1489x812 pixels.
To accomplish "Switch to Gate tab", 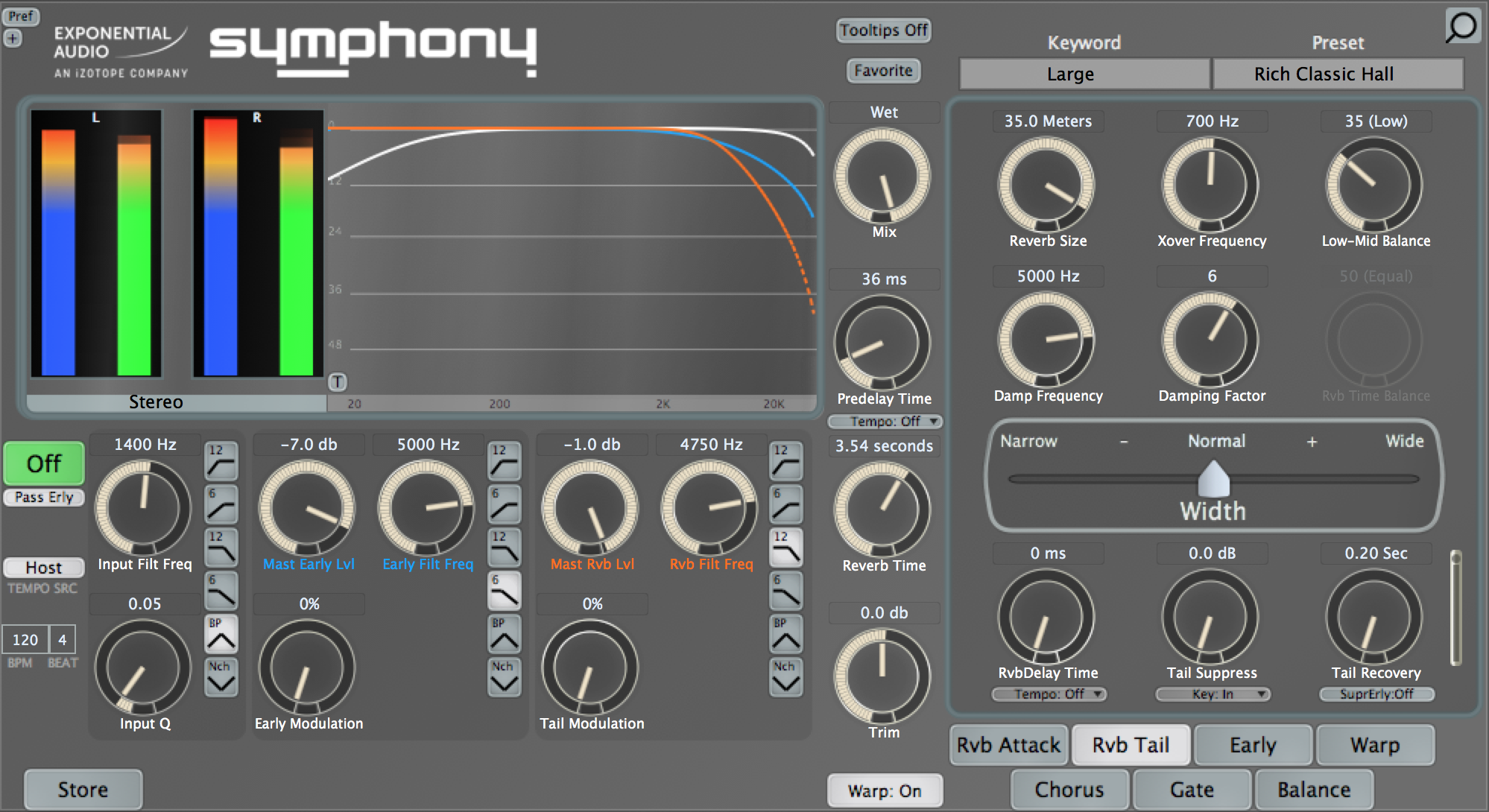I will coord(1192,790).
